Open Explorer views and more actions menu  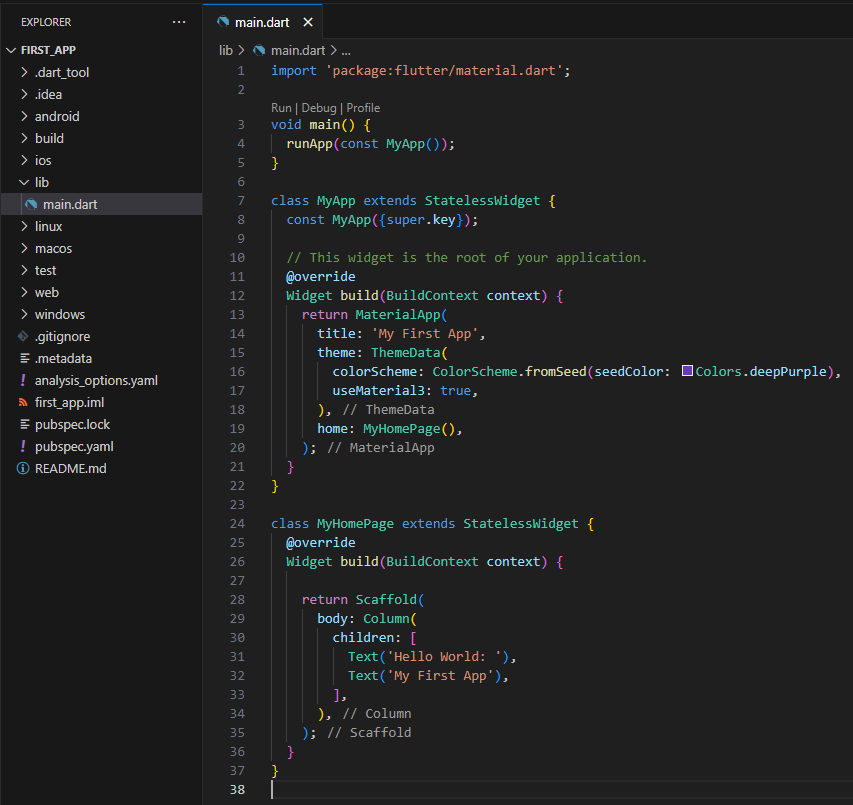(x=179, y=22)
